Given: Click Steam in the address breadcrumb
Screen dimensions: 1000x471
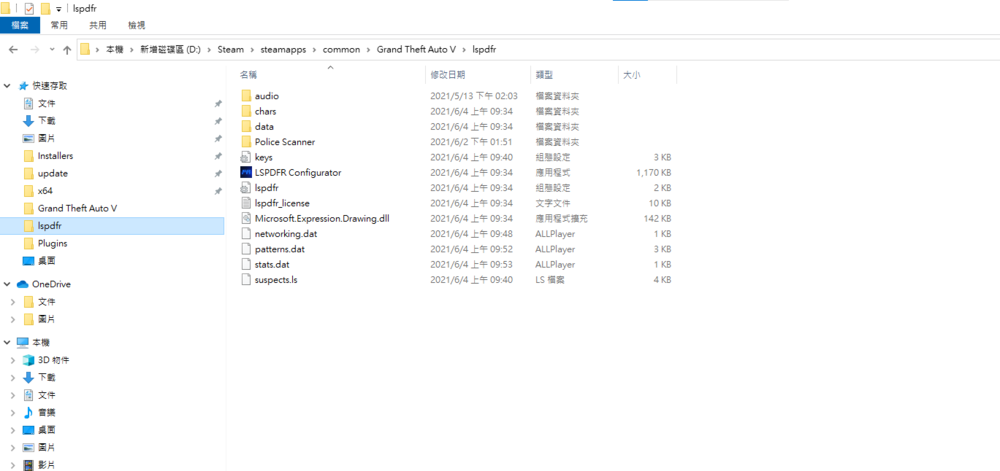Looking at the screenshot, I should [x=230, y=50].
